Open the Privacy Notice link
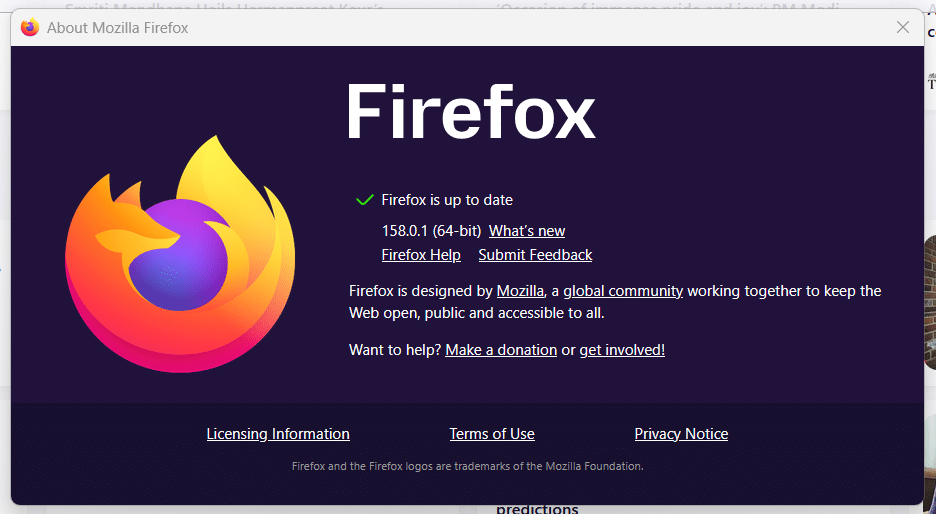 tap(681, 434)
